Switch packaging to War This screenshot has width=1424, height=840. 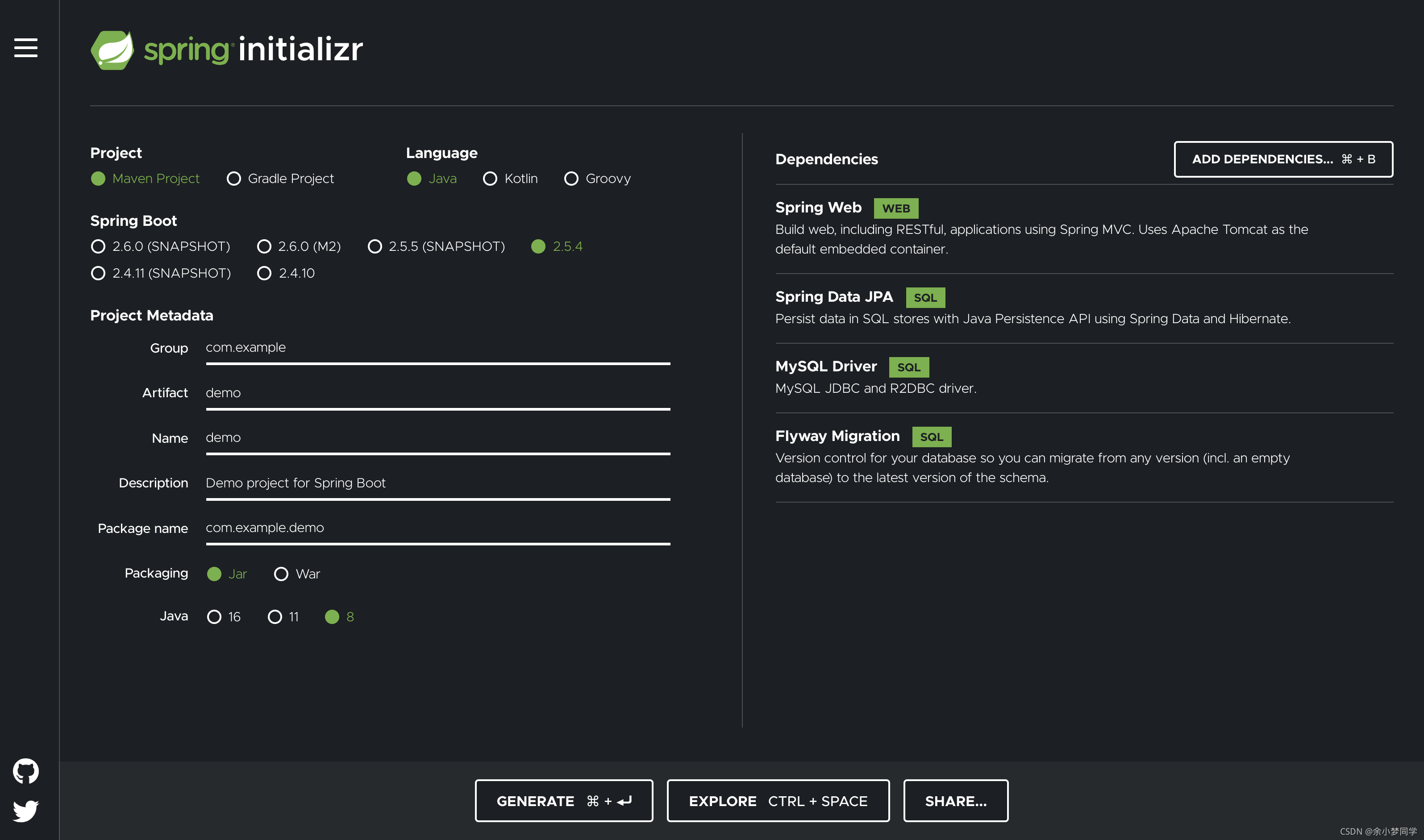click(281, 574)
